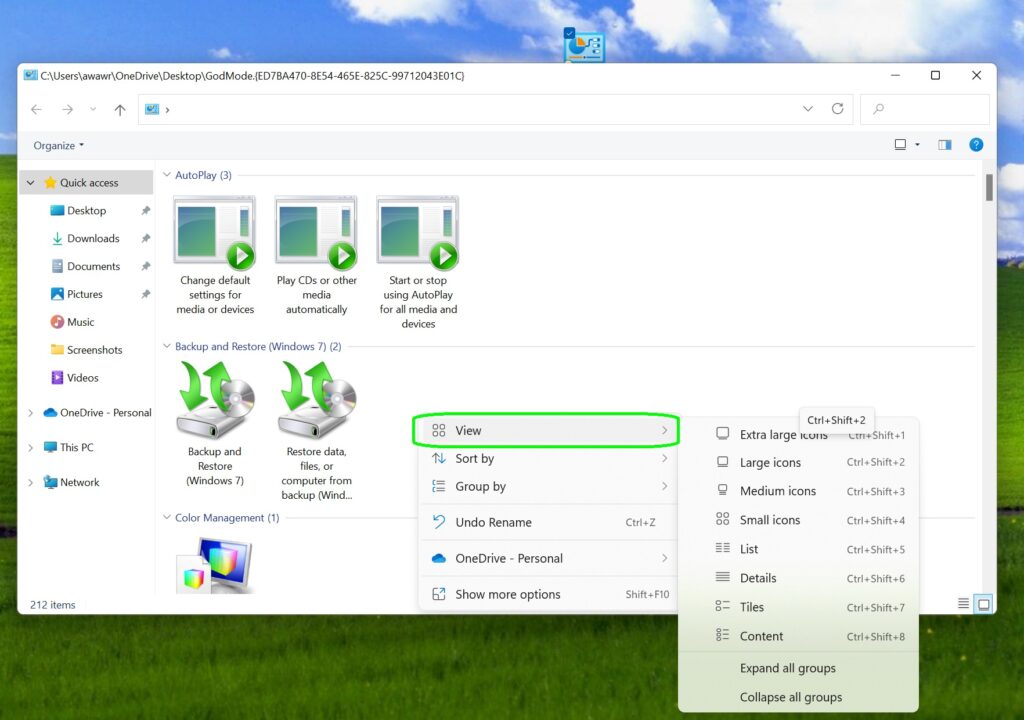Switch to Details view
The image size is (1024, 720).
click(798, 578)
